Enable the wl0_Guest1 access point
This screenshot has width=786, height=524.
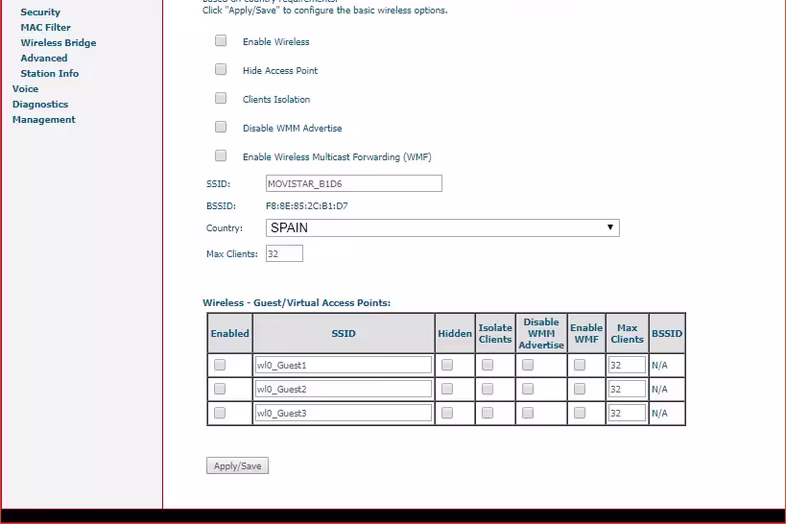pos(220,365)
